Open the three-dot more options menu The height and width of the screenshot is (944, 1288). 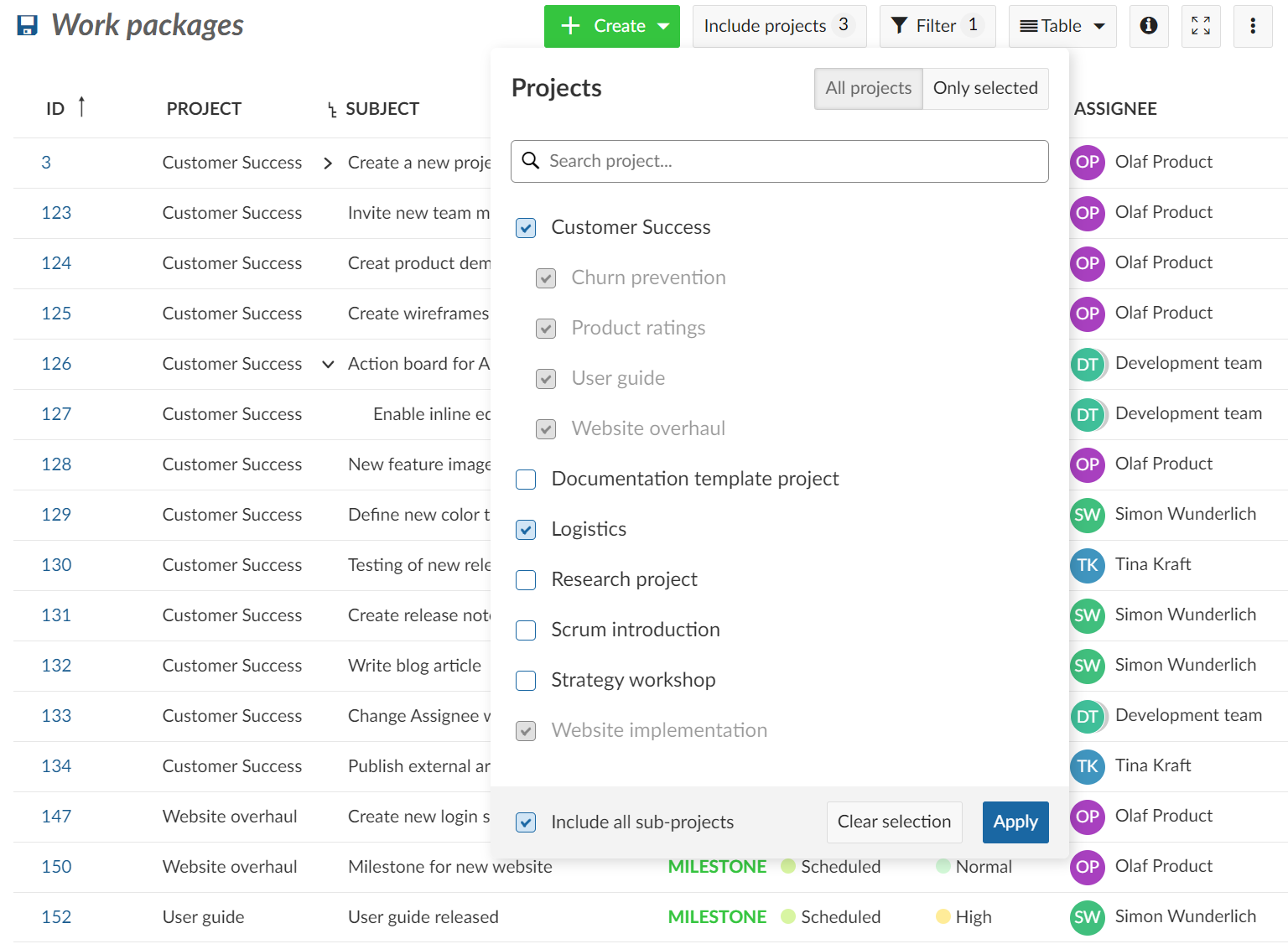(1252, 26)
